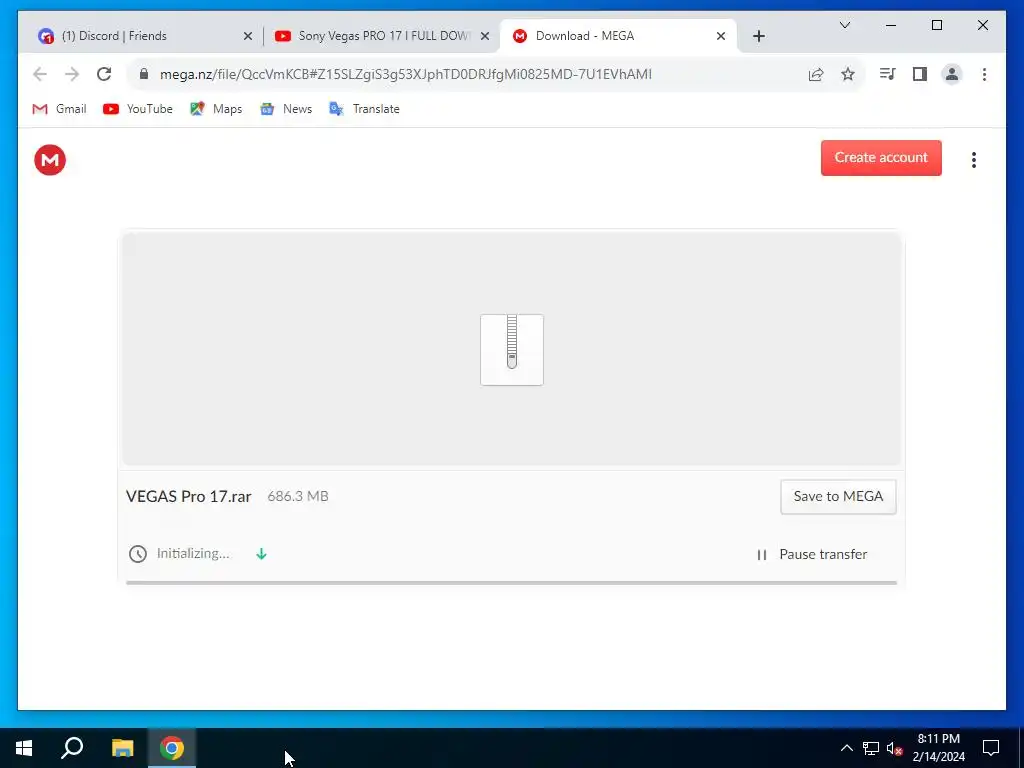Screen dimensions: 1024x768
Task: Open Windows taskbar search
Action: pos(72,748)
